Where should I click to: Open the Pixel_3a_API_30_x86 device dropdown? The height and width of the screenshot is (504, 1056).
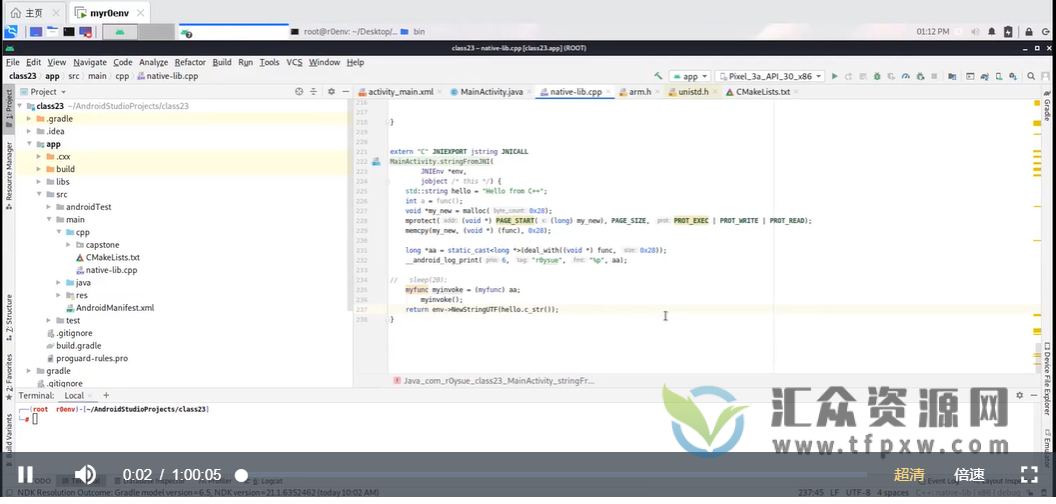pos(770,76)
